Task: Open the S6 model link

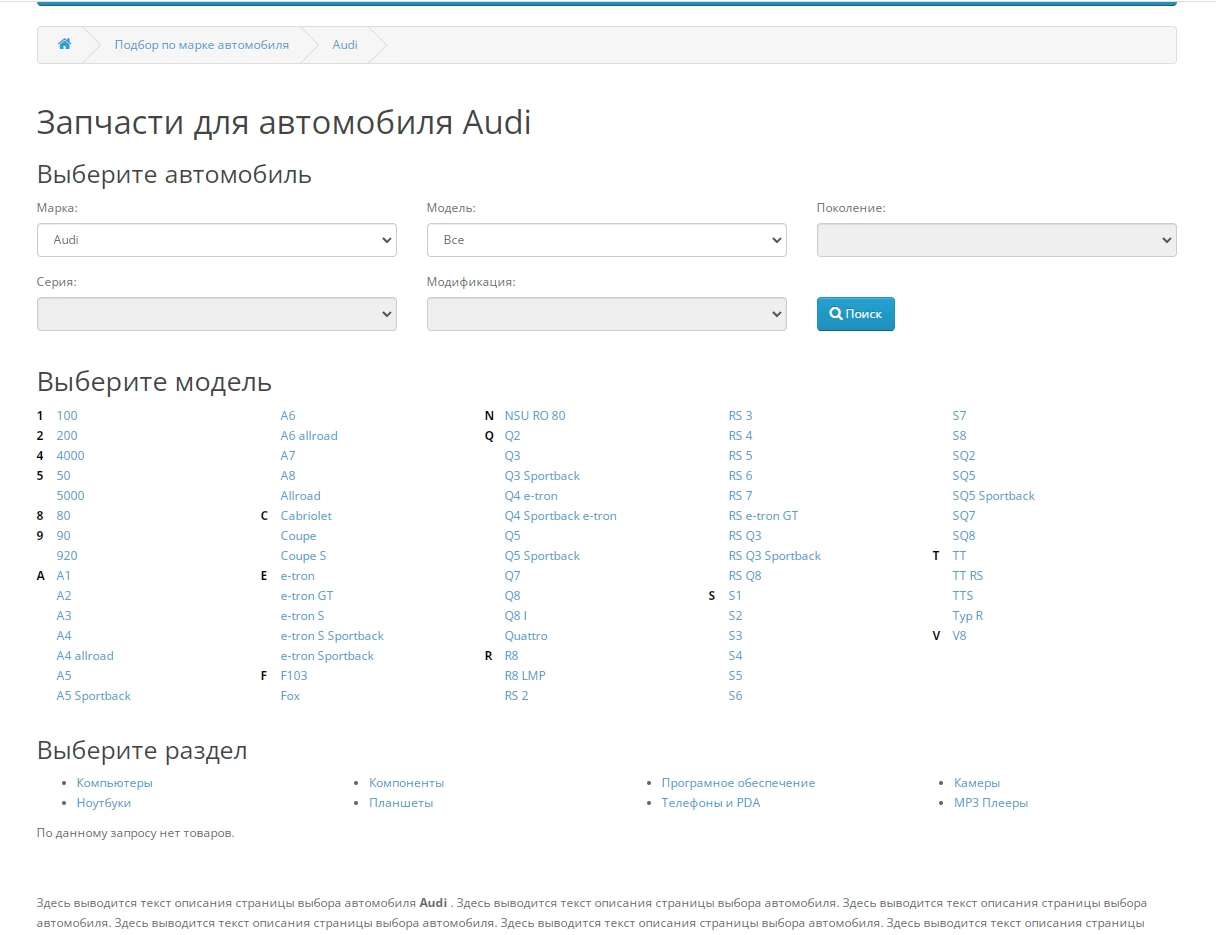Action: tap(735, 696)
